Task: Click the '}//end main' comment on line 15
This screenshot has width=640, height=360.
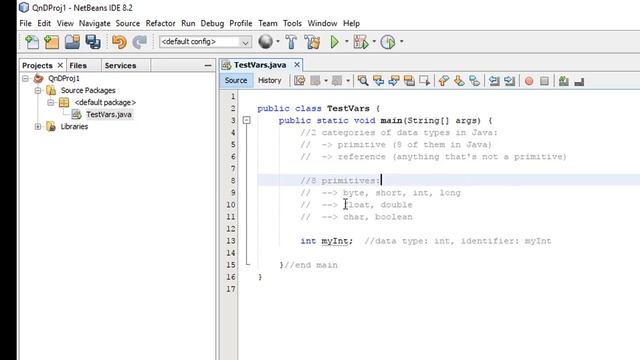Action: click(x=309, y=265)
